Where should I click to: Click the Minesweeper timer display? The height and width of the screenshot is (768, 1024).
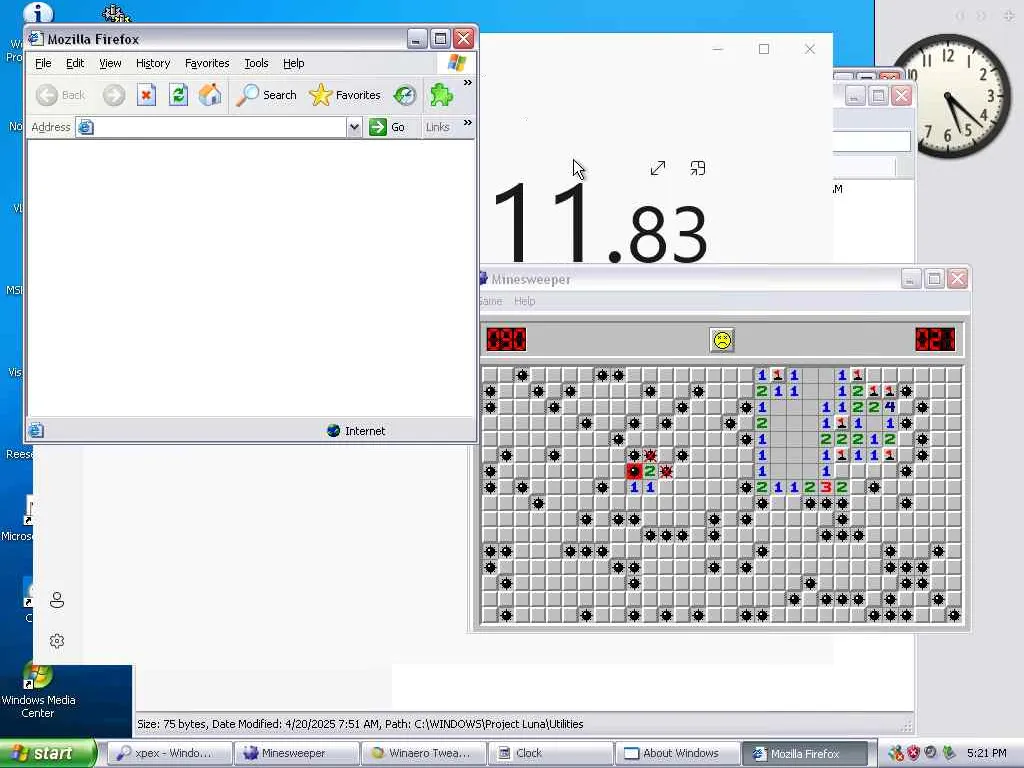pos(935,340)
